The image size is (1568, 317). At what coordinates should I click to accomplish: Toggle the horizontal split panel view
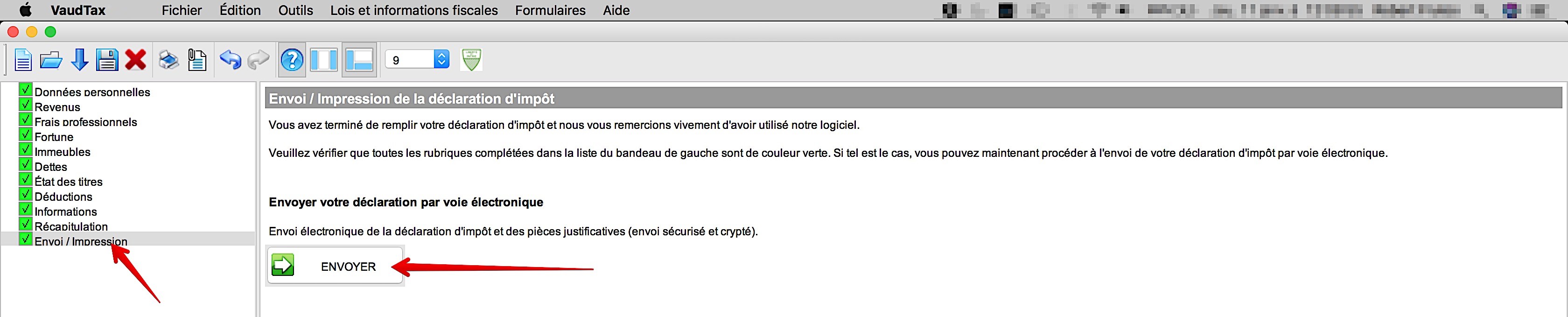click(359, 60)
